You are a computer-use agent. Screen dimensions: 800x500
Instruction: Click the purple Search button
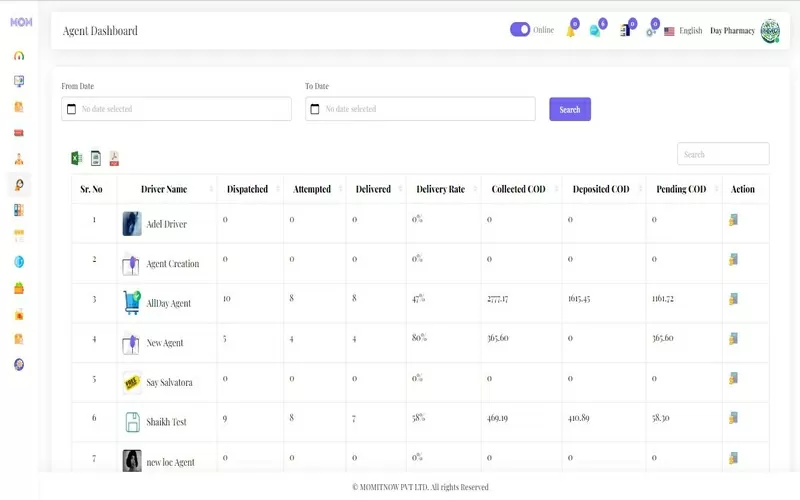click(x=570, y=109)
